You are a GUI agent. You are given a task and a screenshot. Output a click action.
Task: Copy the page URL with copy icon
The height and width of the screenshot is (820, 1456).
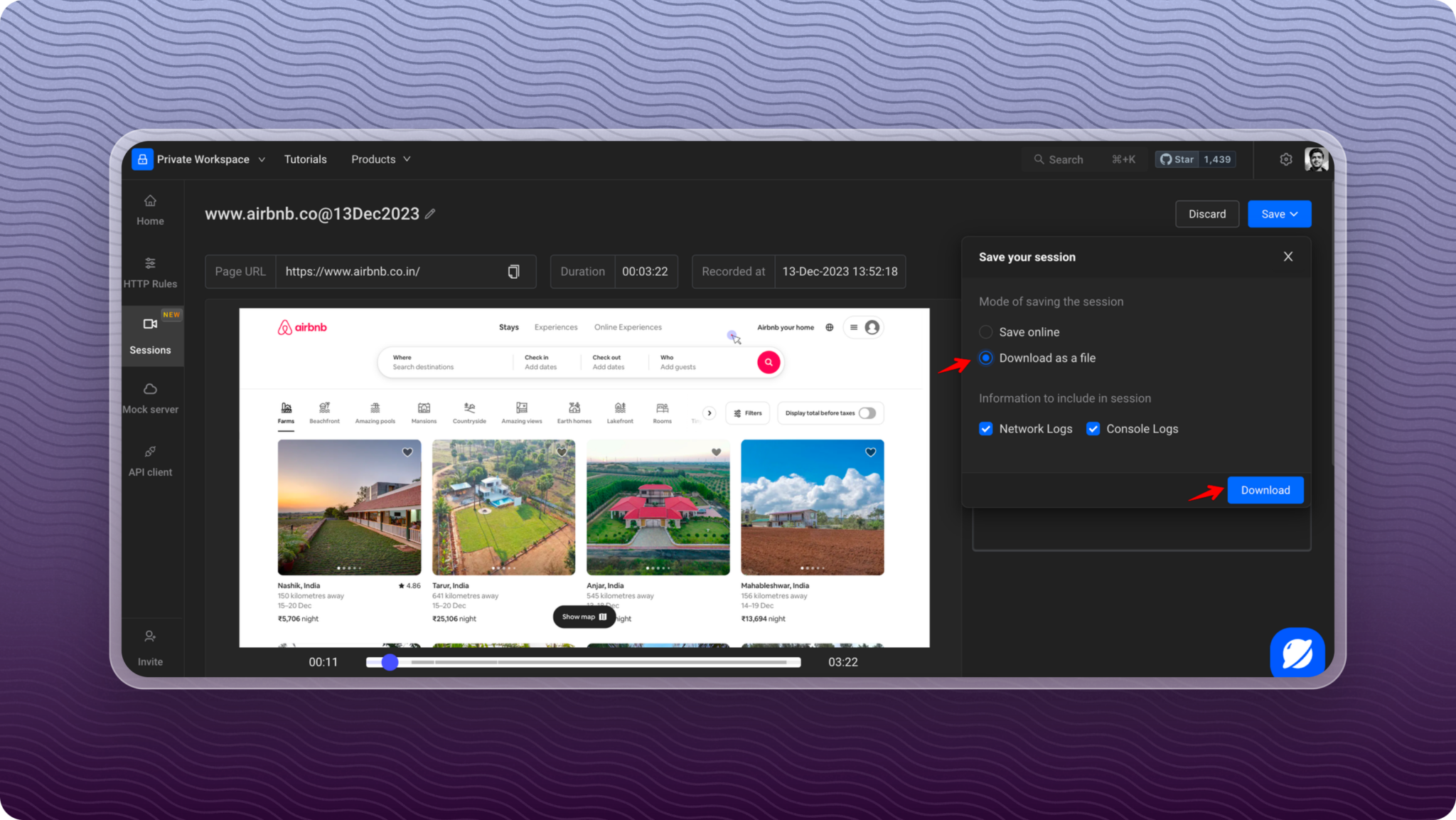pos(513,272)
